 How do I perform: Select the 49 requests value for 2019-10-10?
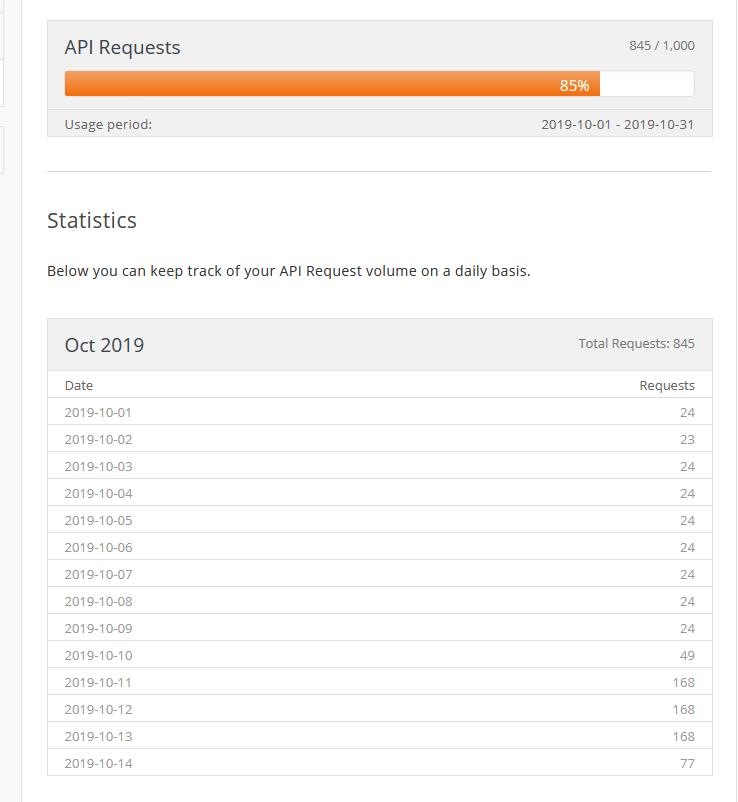click(687, 656)
